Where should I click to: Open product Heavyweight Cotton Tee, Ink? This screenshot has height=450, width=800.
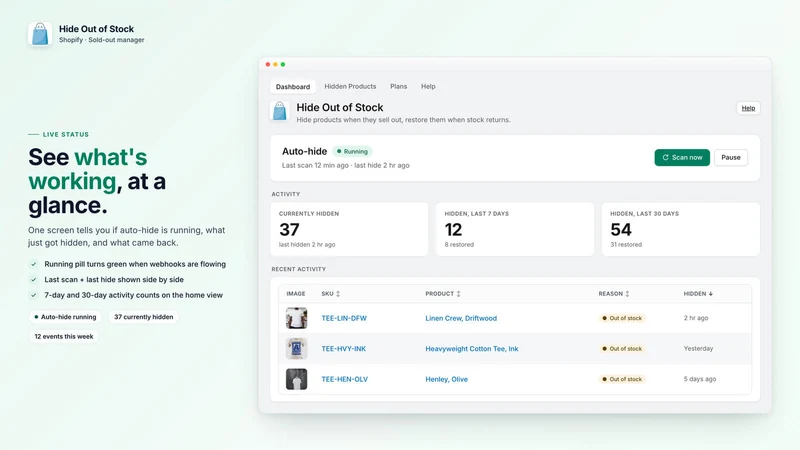471,349
